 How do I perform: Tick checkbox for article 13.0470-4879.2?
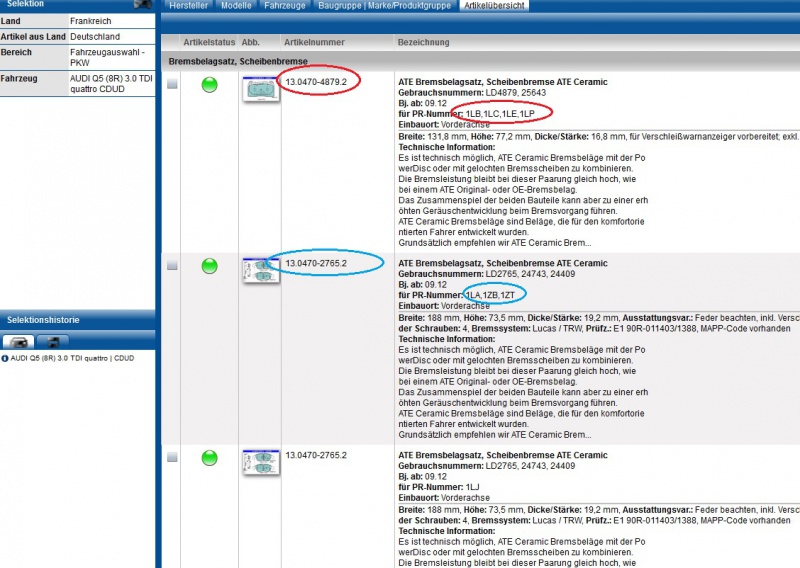[172, 85]
